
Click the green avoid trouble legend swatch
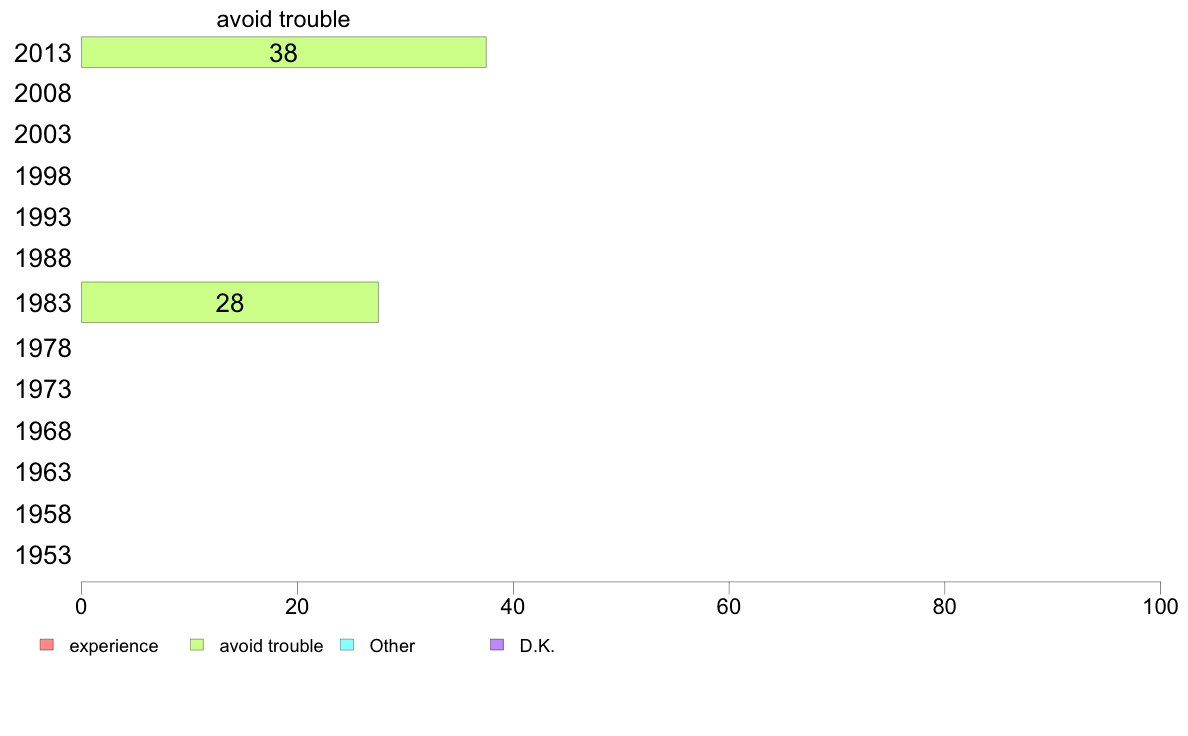(197, 645)
